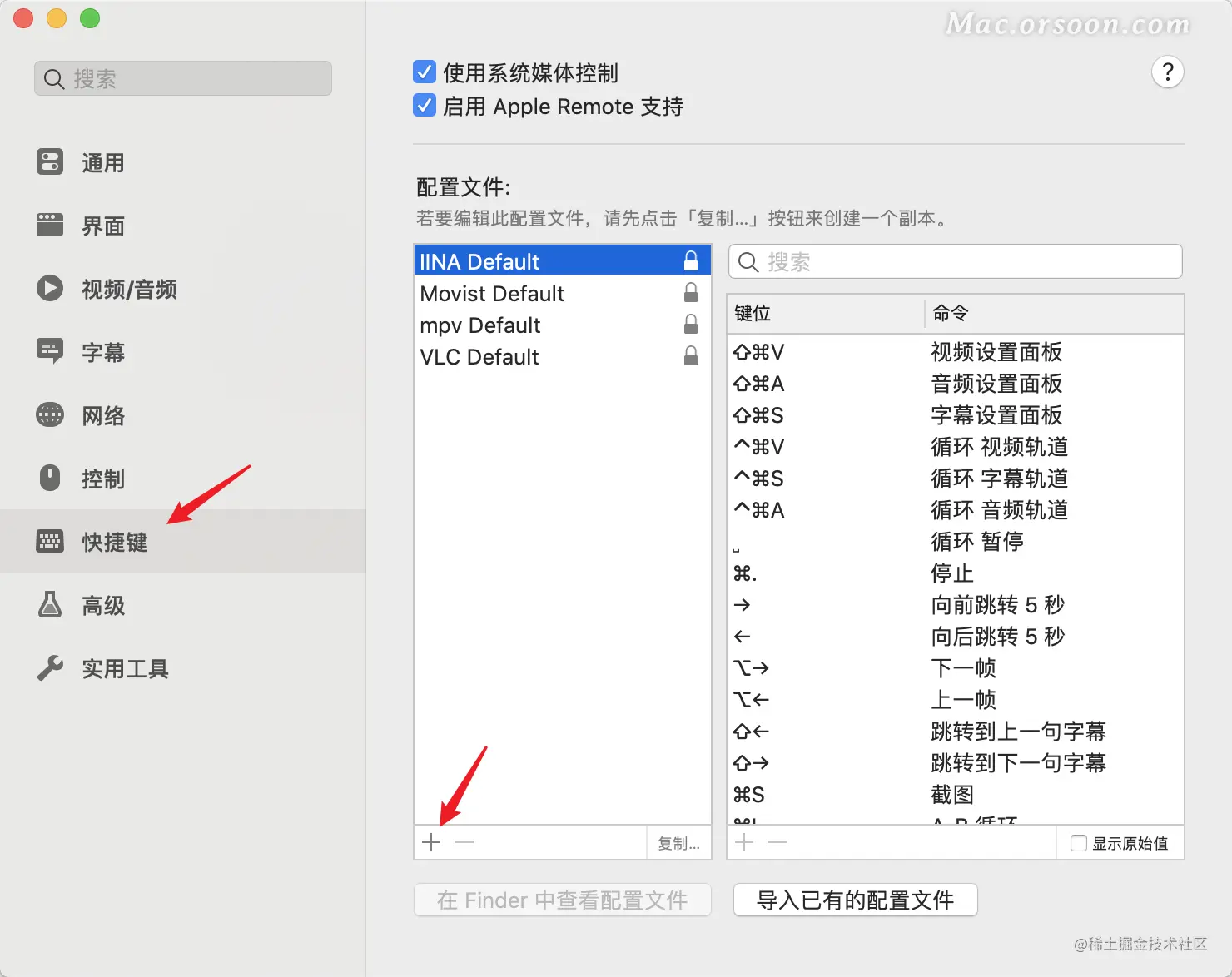The image size is (1232, 977).
Task: Focus the key bindings 搜索 field
Action: (956, 261)
